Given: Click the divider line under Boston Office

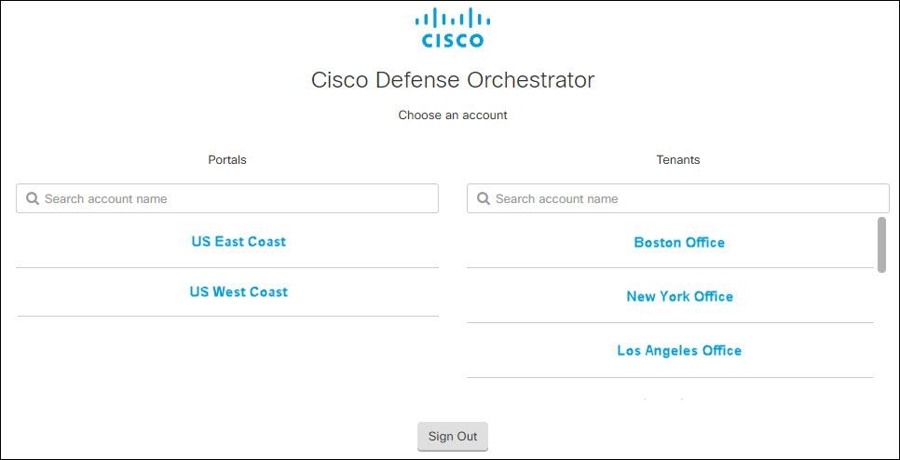Looking at the screenshot, I should click(670, 268).
